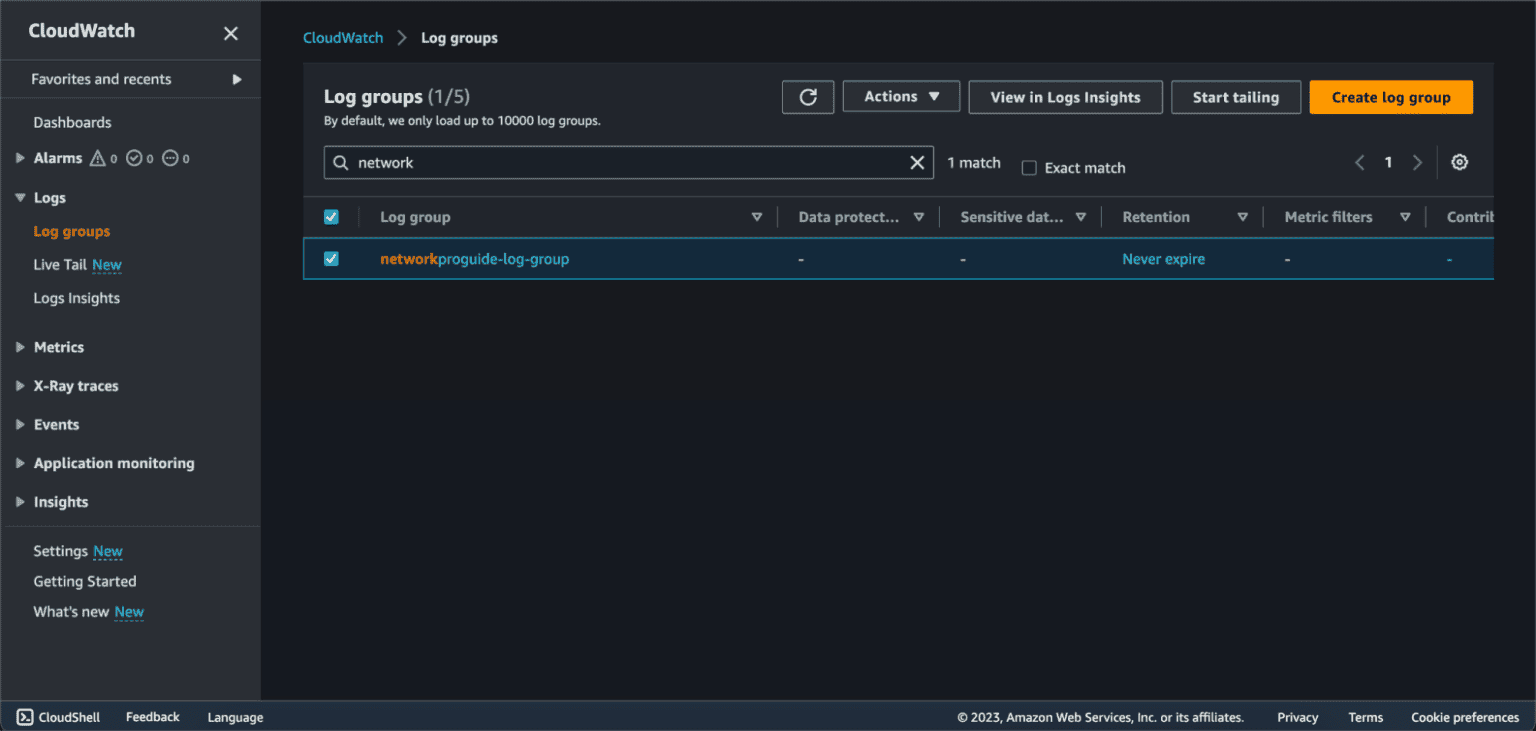Click the next page arrow in pagination

[1417, 161]
